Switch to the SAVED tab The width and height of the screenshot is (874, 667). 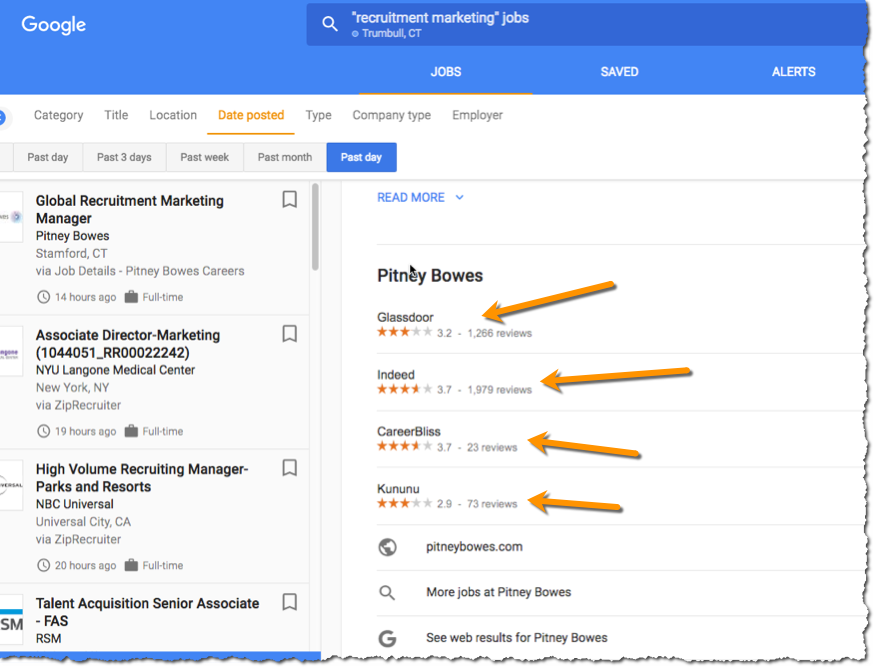619,72
